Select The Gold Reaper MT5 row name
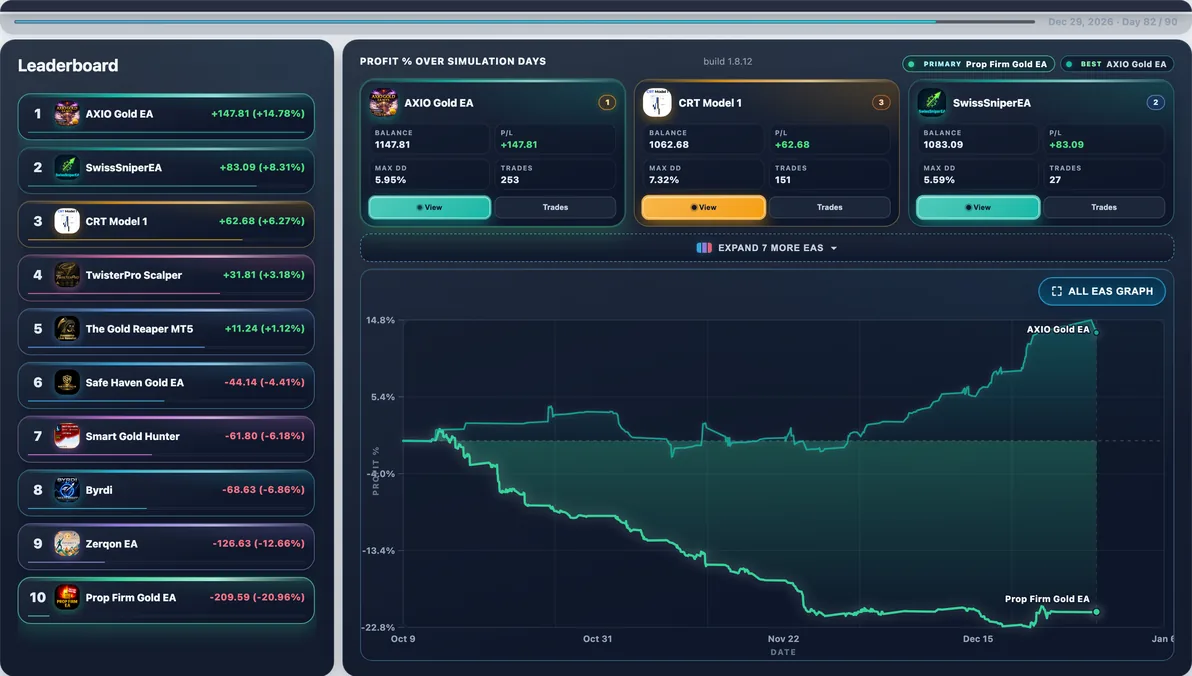1192x676 pixels. [x=139, y=328]
